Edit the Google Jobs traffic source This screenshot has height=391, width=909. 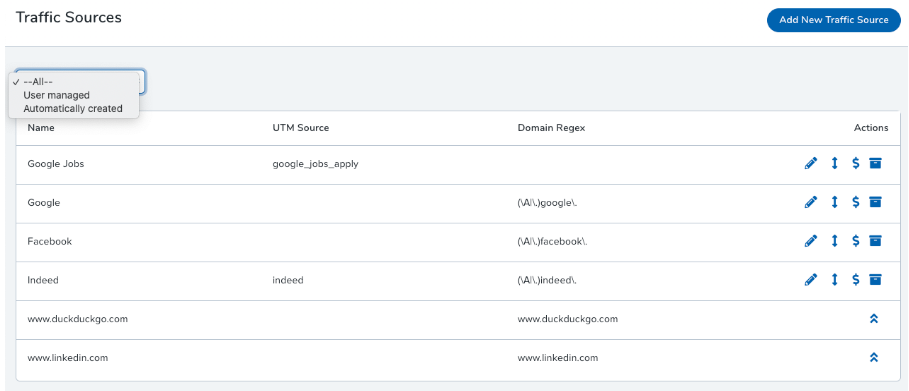pos(811,164)
